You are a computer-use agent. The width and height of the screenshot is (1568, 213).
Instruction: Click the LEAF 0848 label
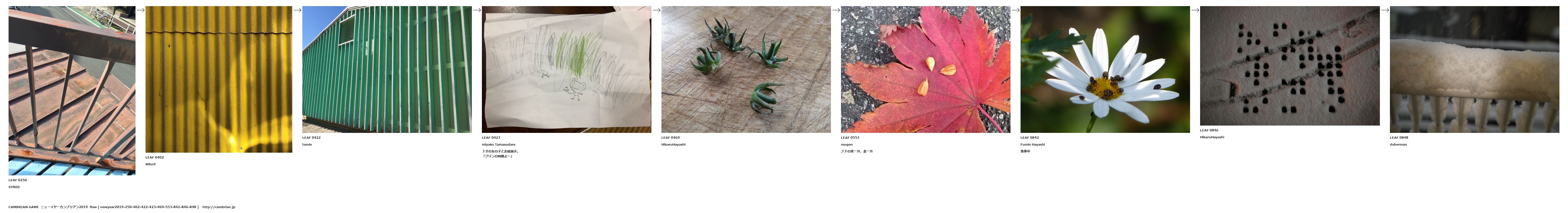1399,138
